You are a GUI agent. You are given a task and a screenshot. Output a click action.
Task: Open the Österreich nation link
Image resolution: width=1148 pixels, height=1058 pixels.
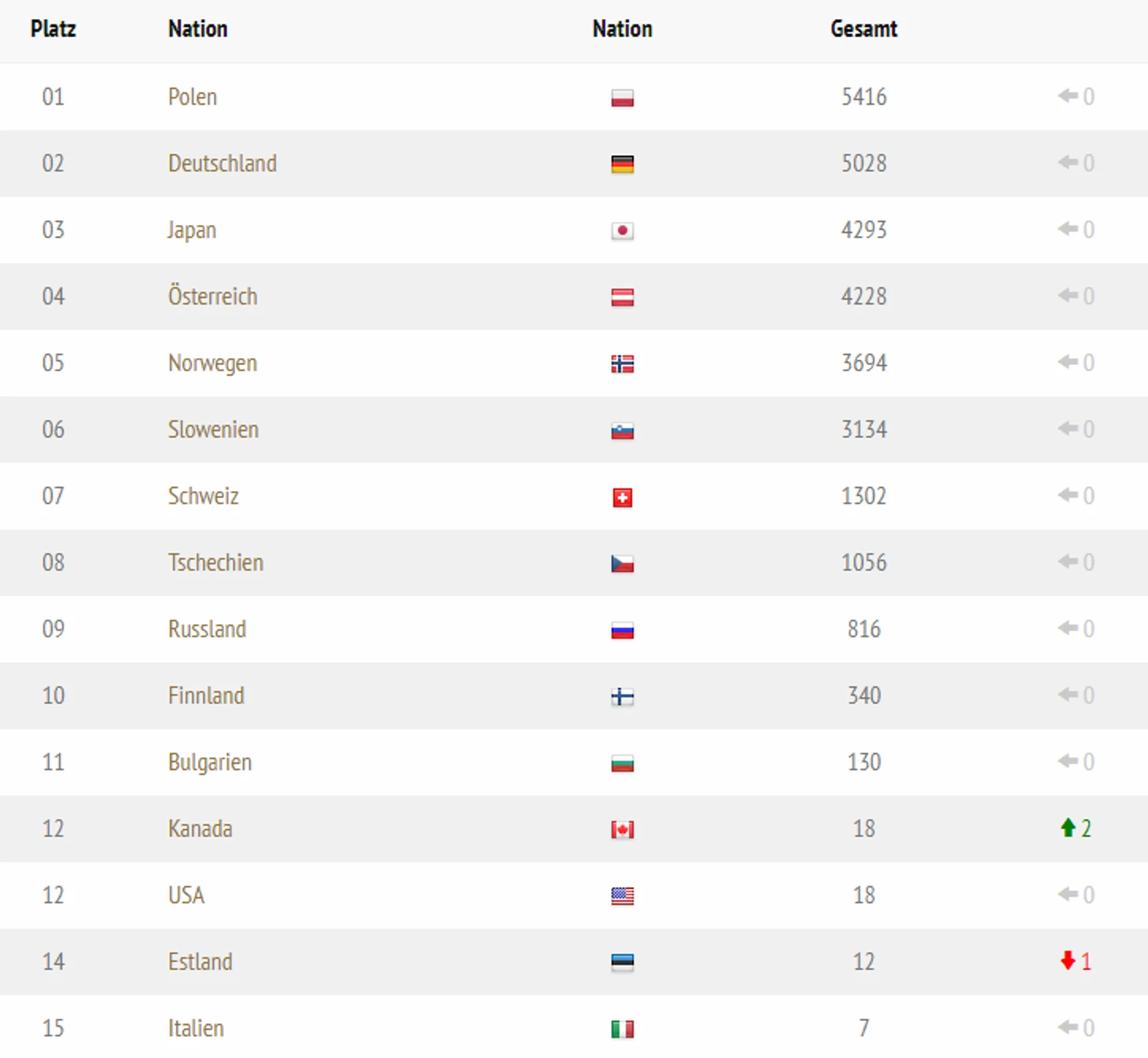point(212,297)
